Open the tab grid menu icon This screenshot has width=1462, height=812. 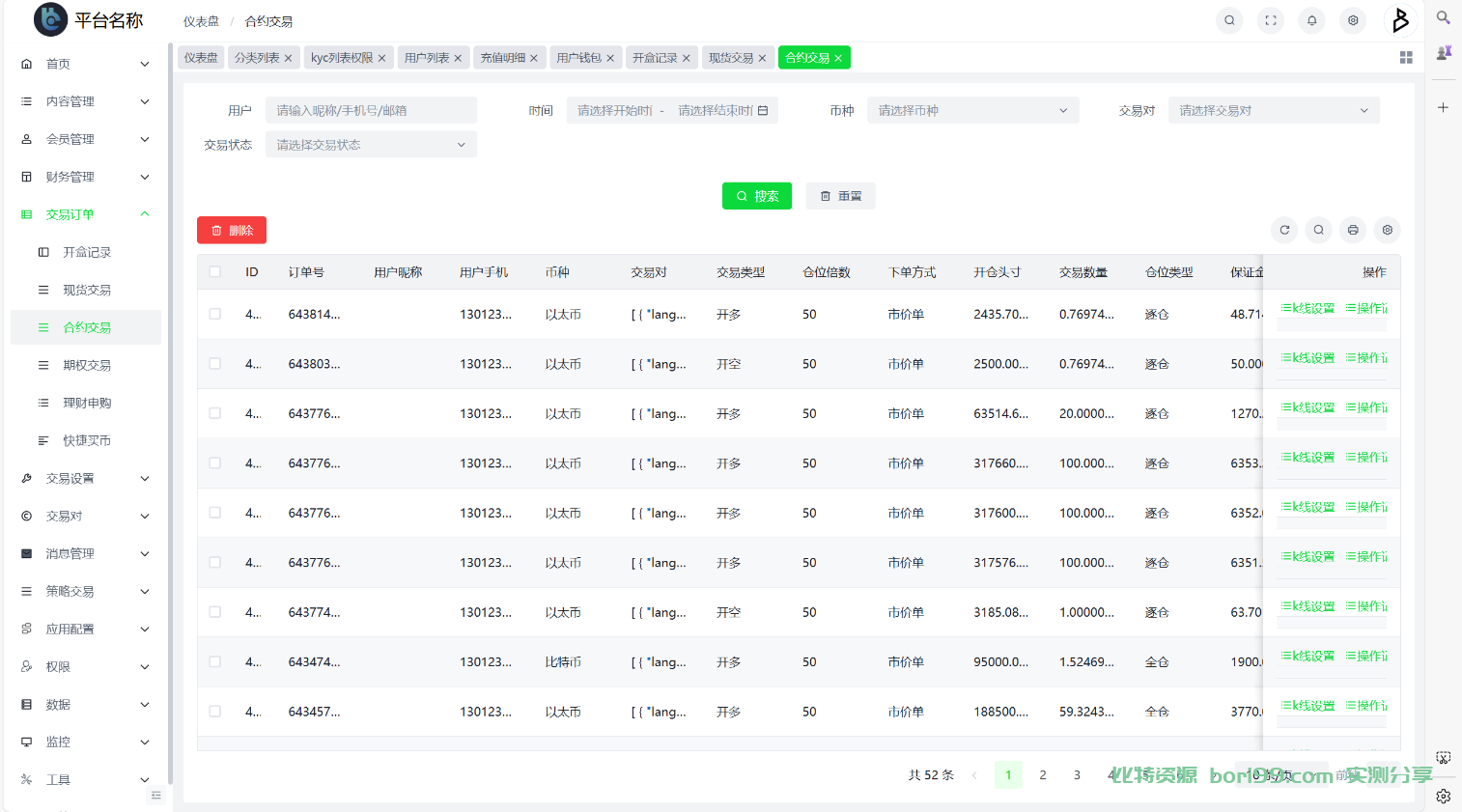coord(1406,58)
